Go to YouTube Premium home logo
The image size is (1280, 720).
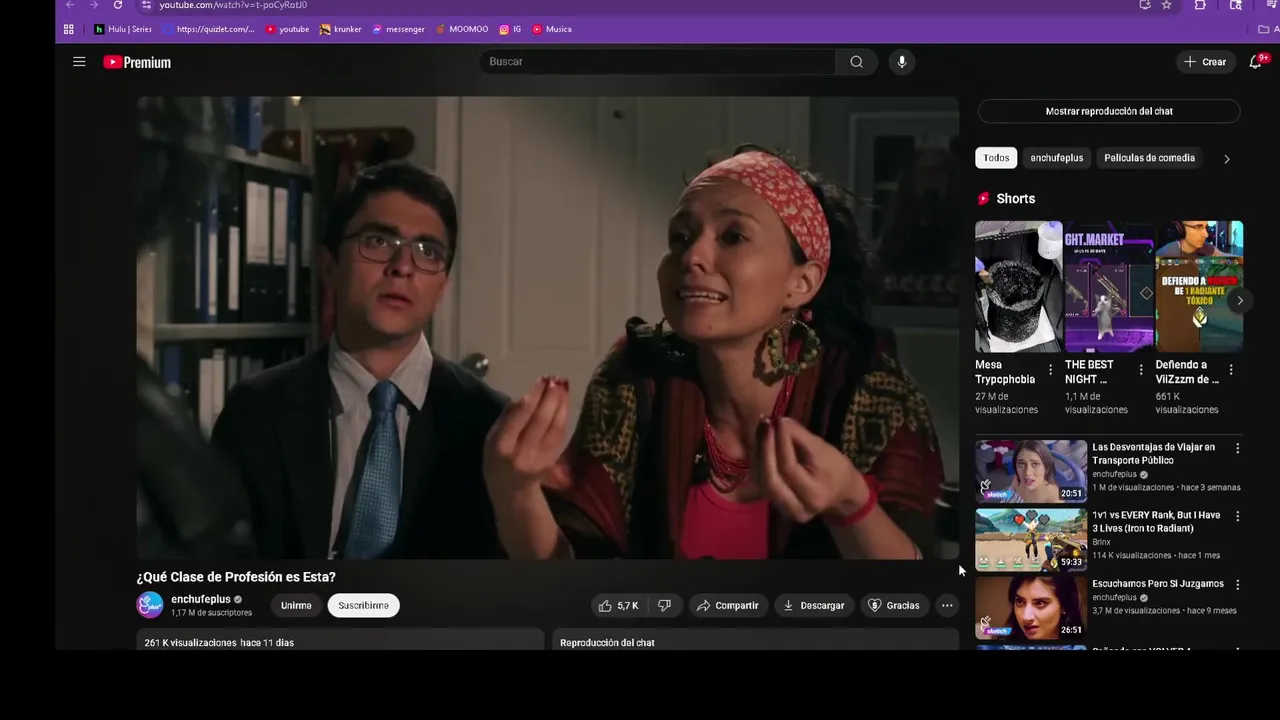(x=137, y=62)
